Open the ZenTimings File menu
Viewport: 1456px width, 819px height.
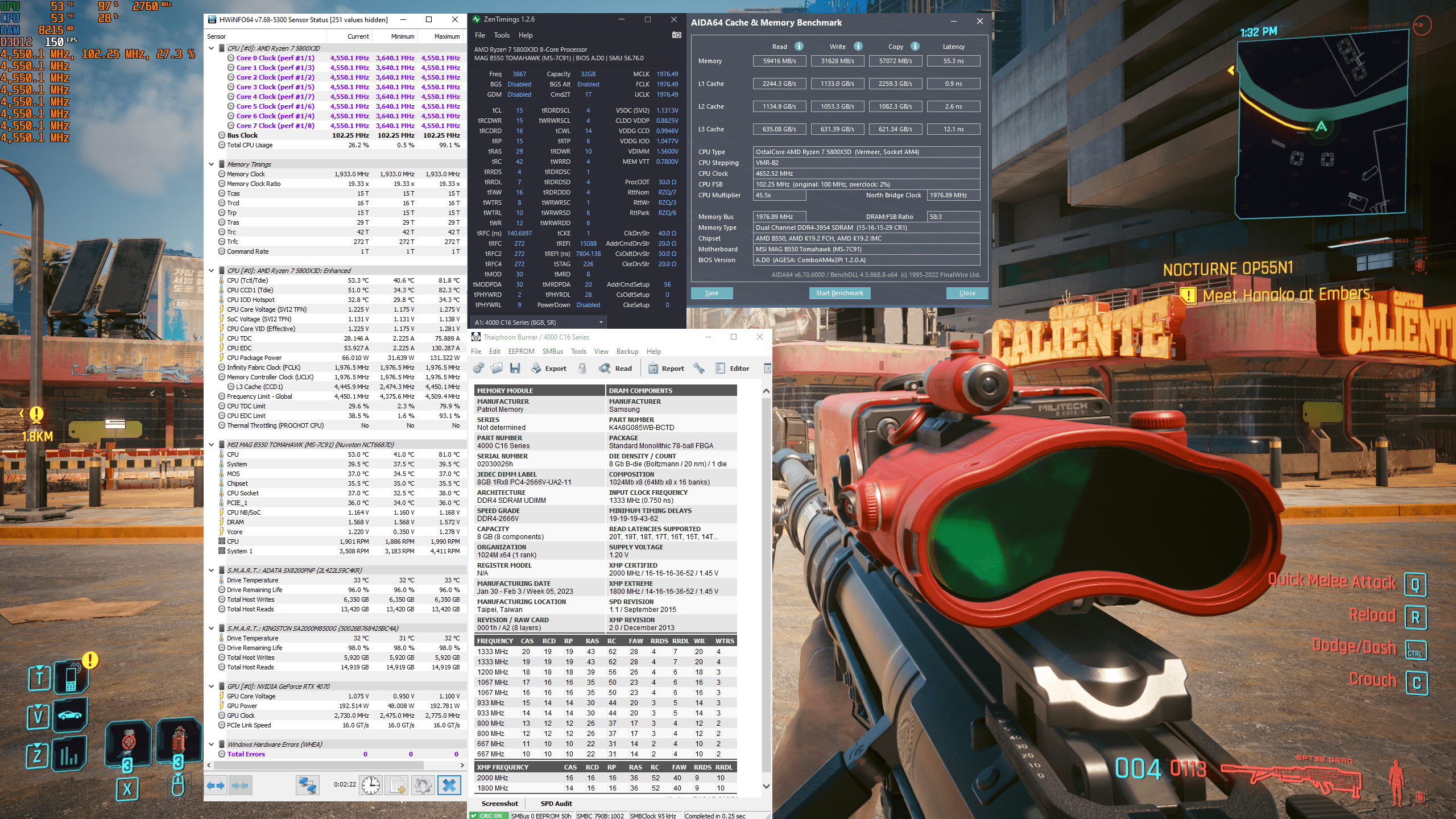(480, 35)
